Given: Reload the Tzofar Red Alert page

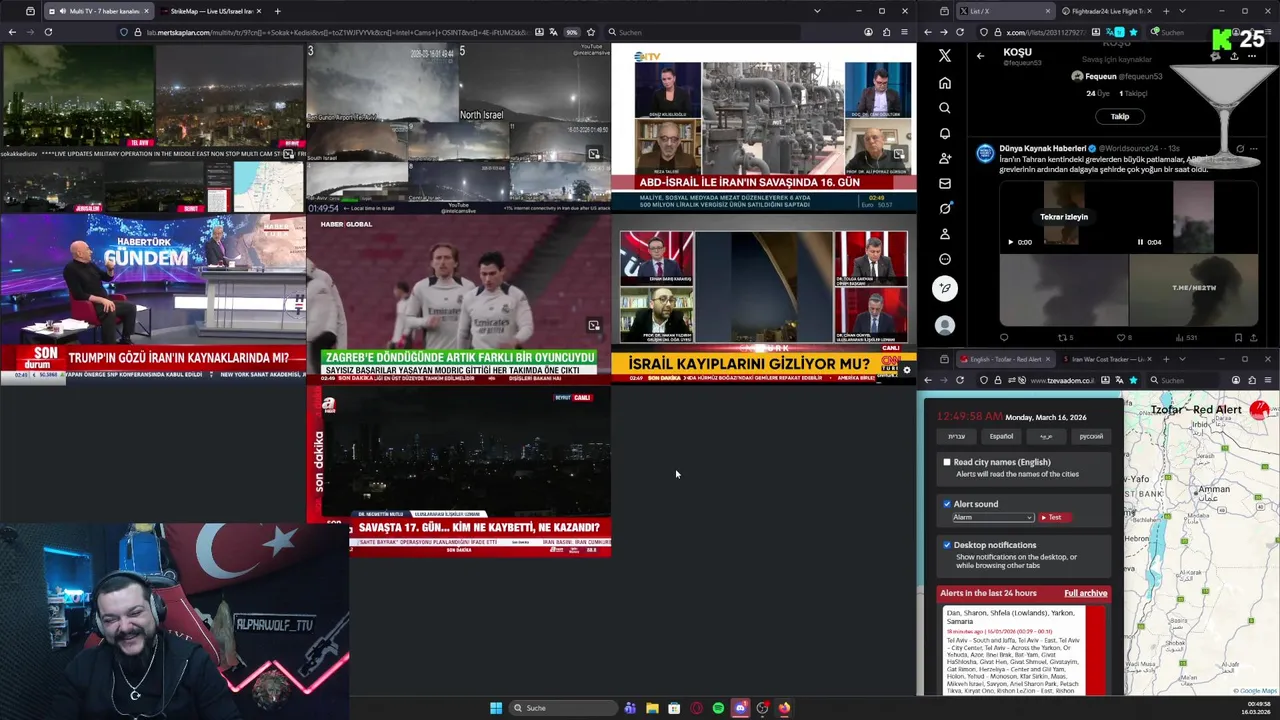Looking at the screenshot, I should coord(960,380).
